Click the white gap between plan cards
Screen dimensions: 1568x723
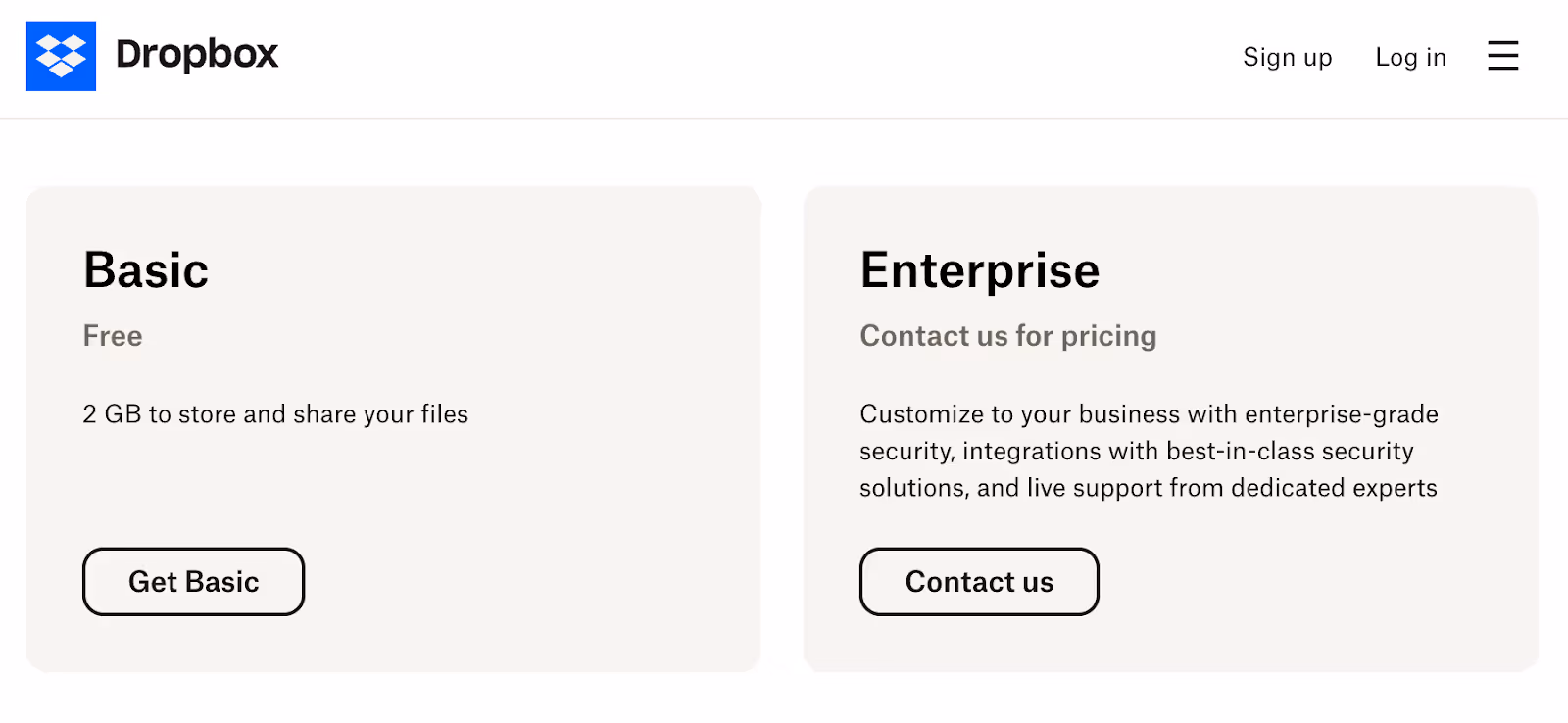782,431
